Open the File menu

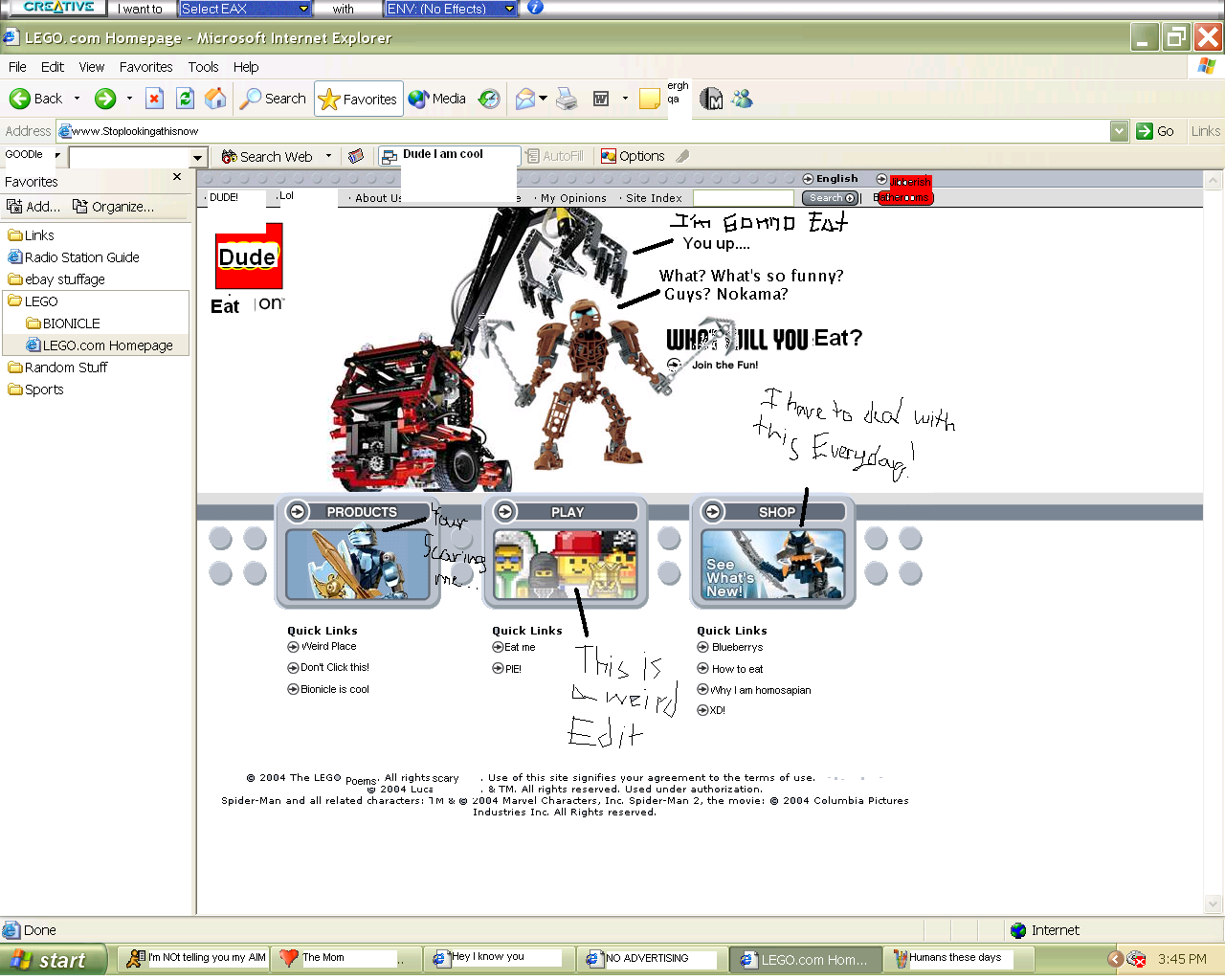click(17, 67)
